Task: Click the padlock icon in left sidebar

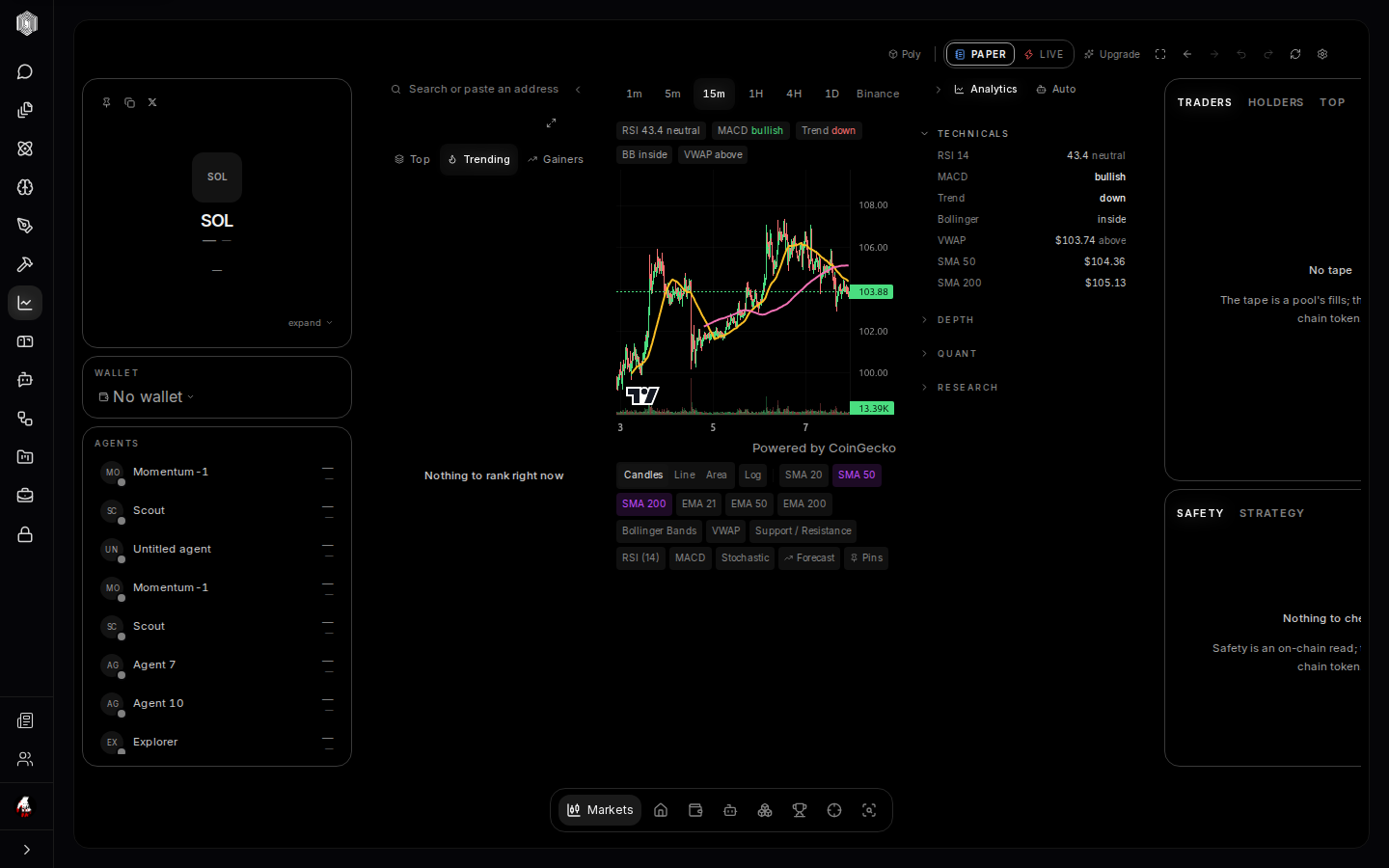Action: coord(25,534)
